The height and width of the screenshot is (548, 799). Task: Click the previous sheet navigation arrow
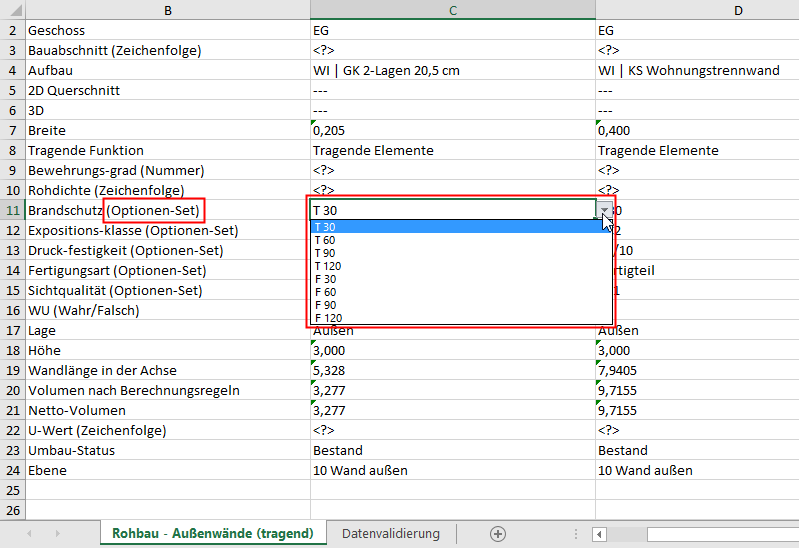[x=29, y=534]
